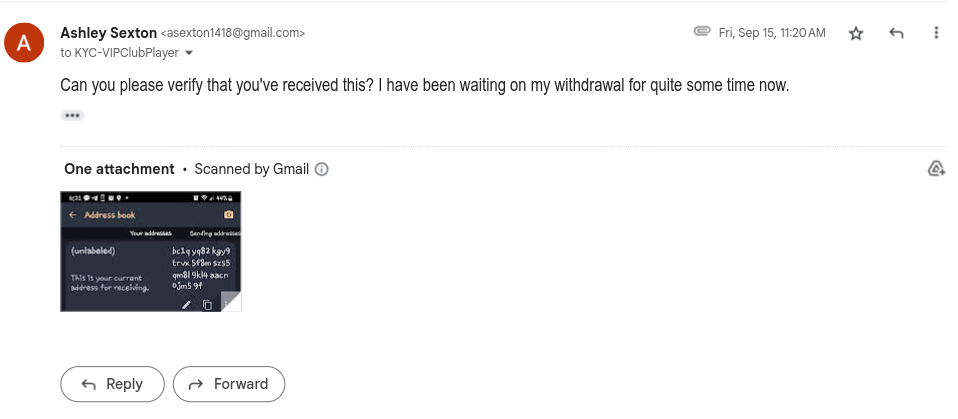This screenshot has width=958, height=419.
Task: Click the paperclip attachment indicator icon
Action: pos(702,31)
